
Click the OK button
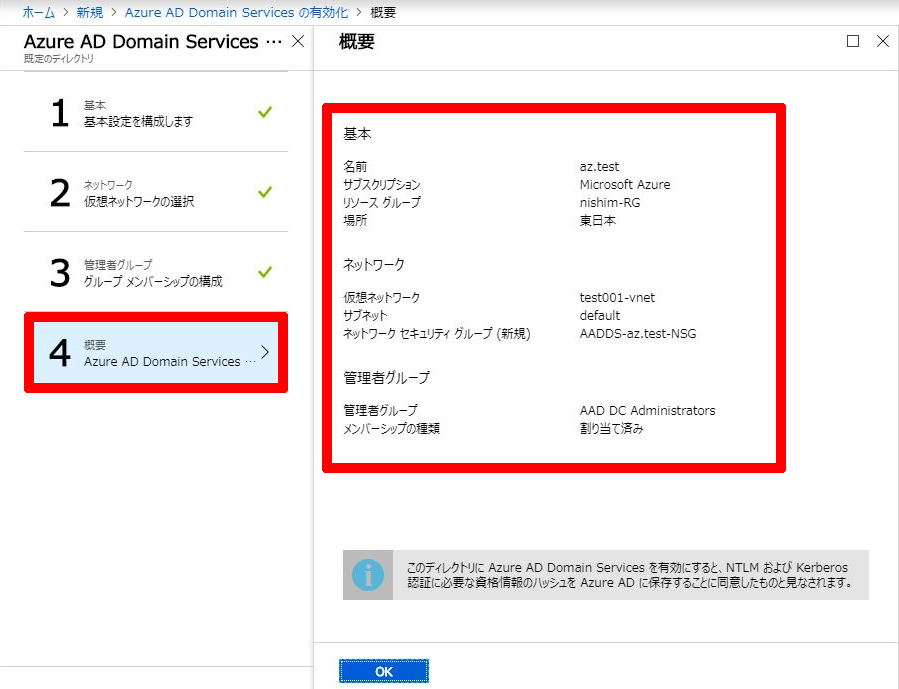[384, 671]
